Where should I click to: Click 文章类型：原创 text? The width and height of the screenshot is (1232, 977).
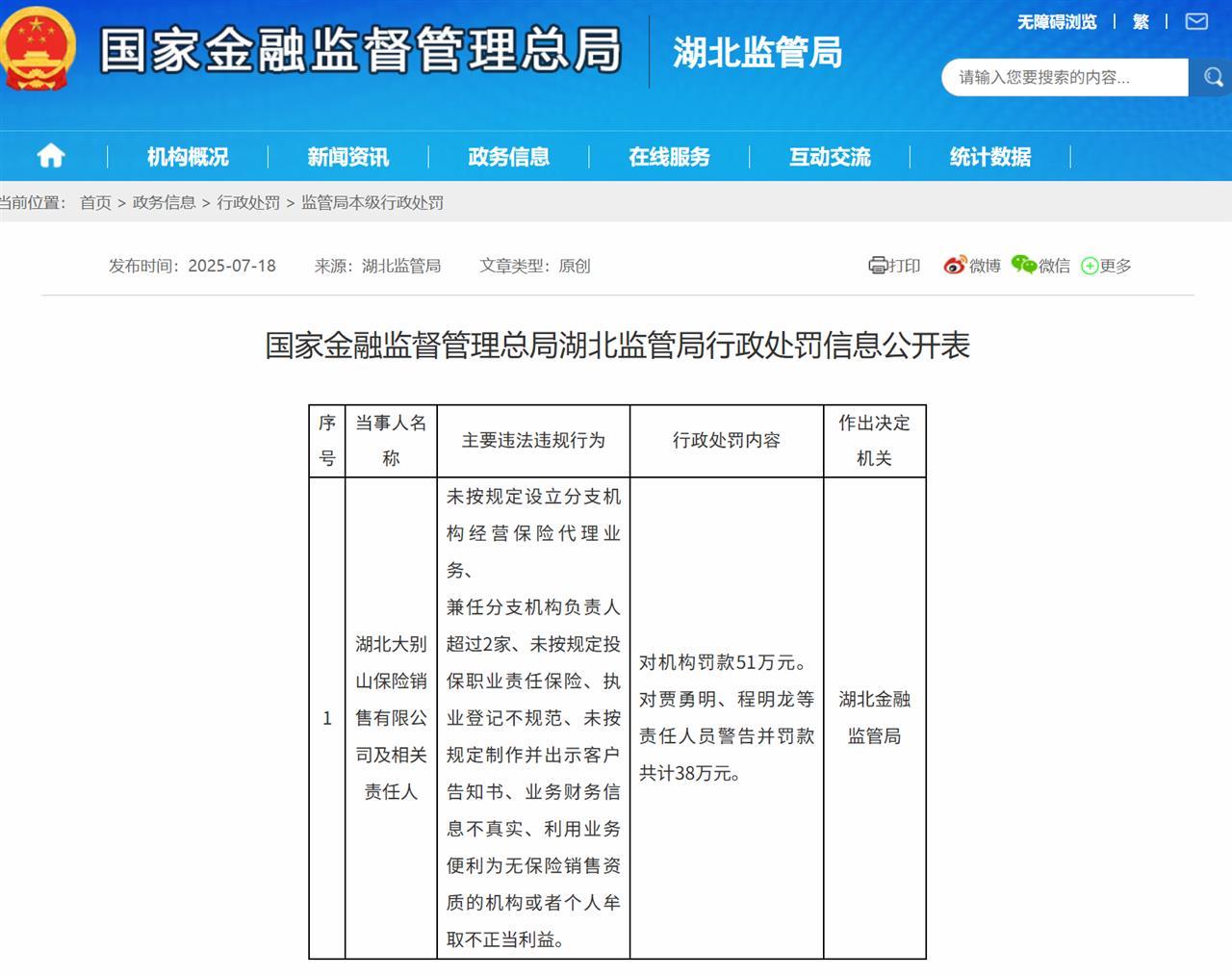(535, 266)
